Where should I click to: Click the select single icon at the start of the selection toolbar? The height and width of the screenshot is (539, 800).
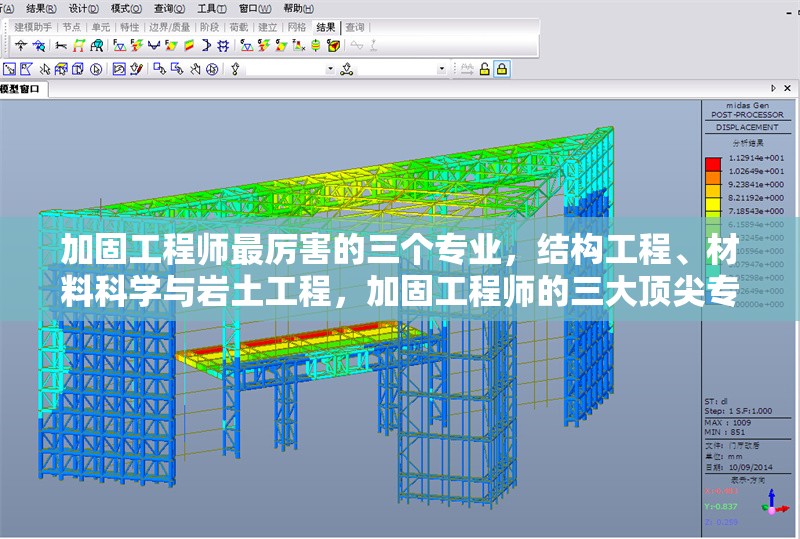click(x=9, y=69)
